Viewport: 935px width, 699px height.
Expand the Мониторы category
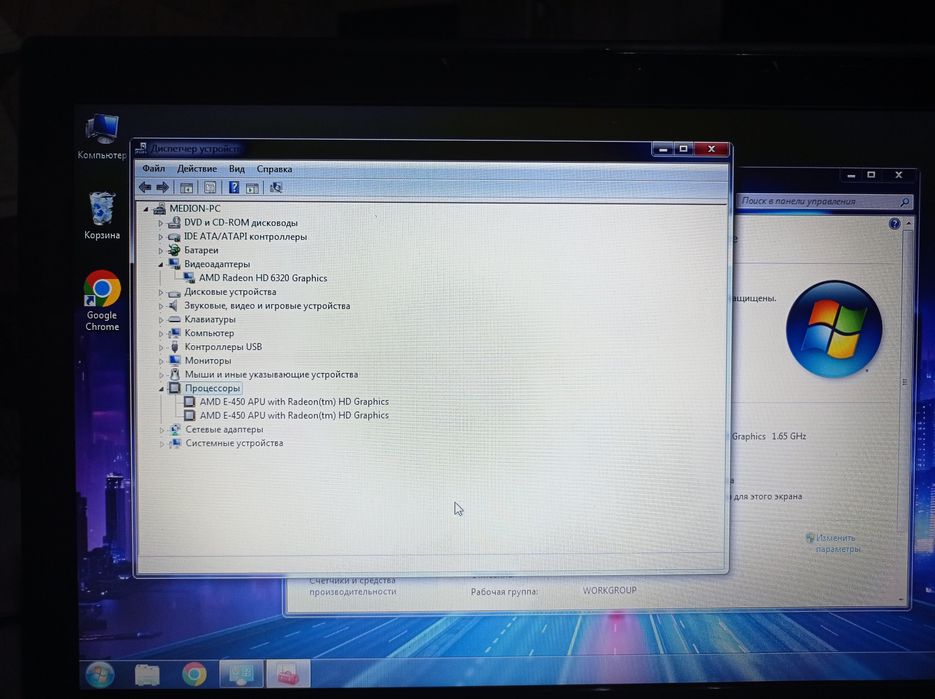[161, 361]
